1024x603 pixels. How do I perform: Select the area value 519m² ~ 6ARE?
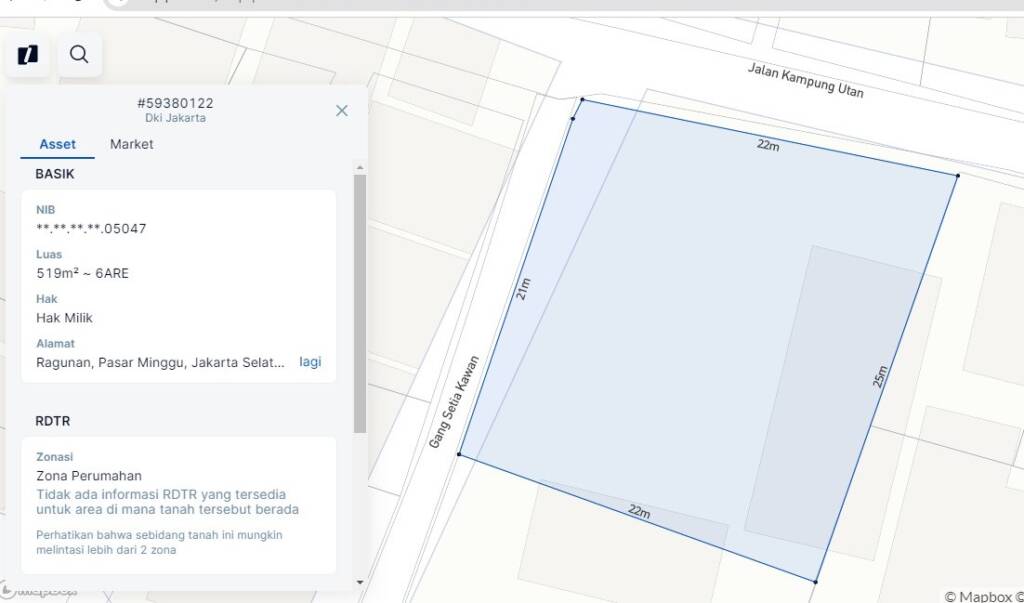point(82,273)
